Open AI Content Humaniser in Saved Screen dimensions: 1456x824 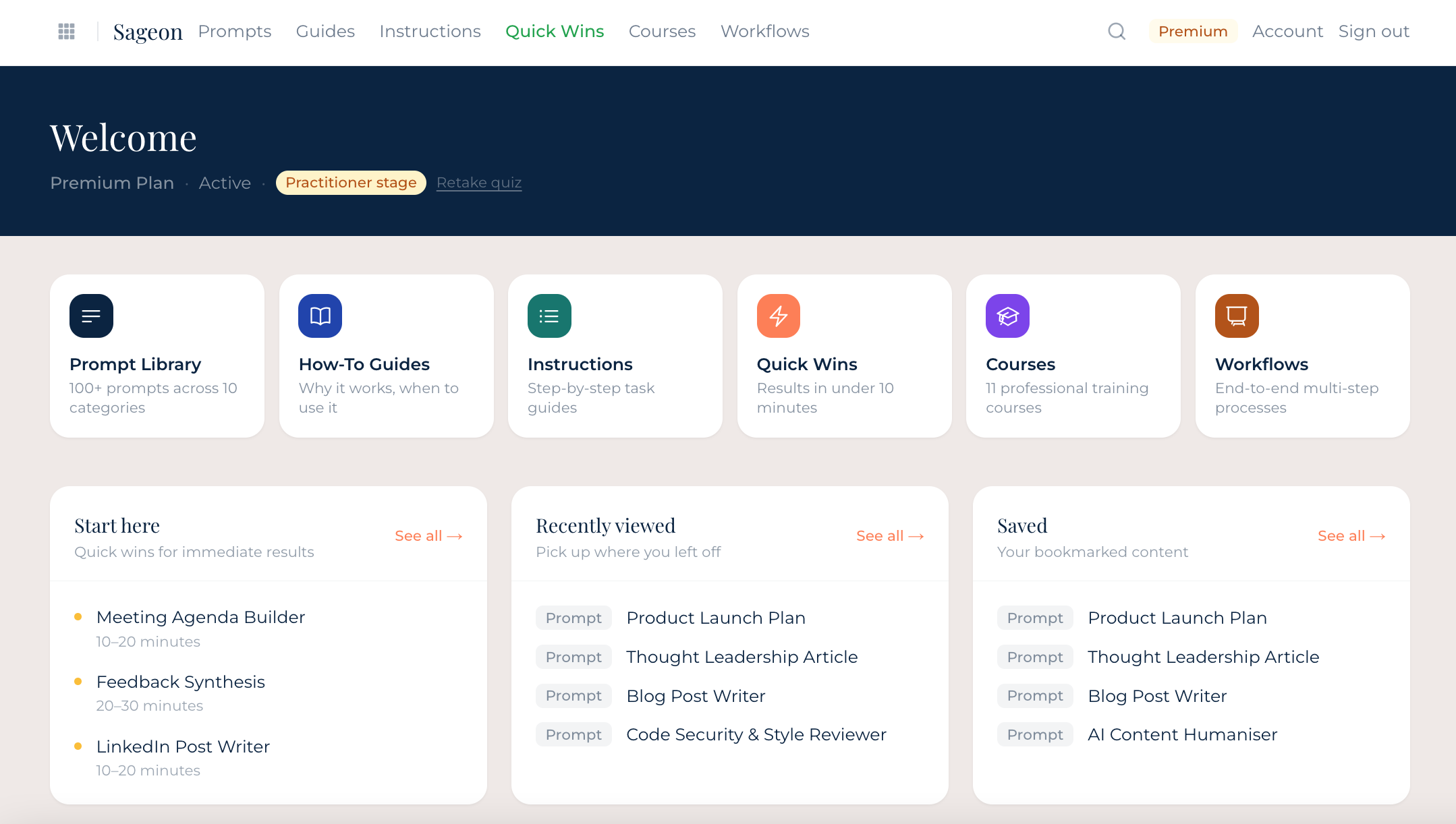pos(1183,734)
